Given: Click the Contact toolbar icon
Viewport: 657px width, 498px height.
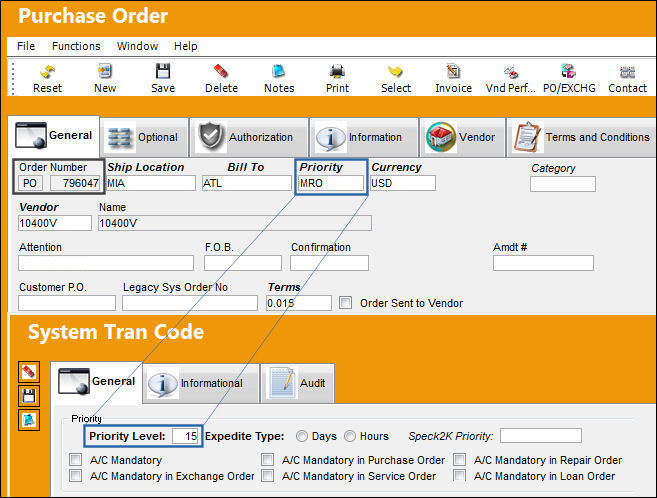Looking at the screenshot, I should tap(627, 72).
